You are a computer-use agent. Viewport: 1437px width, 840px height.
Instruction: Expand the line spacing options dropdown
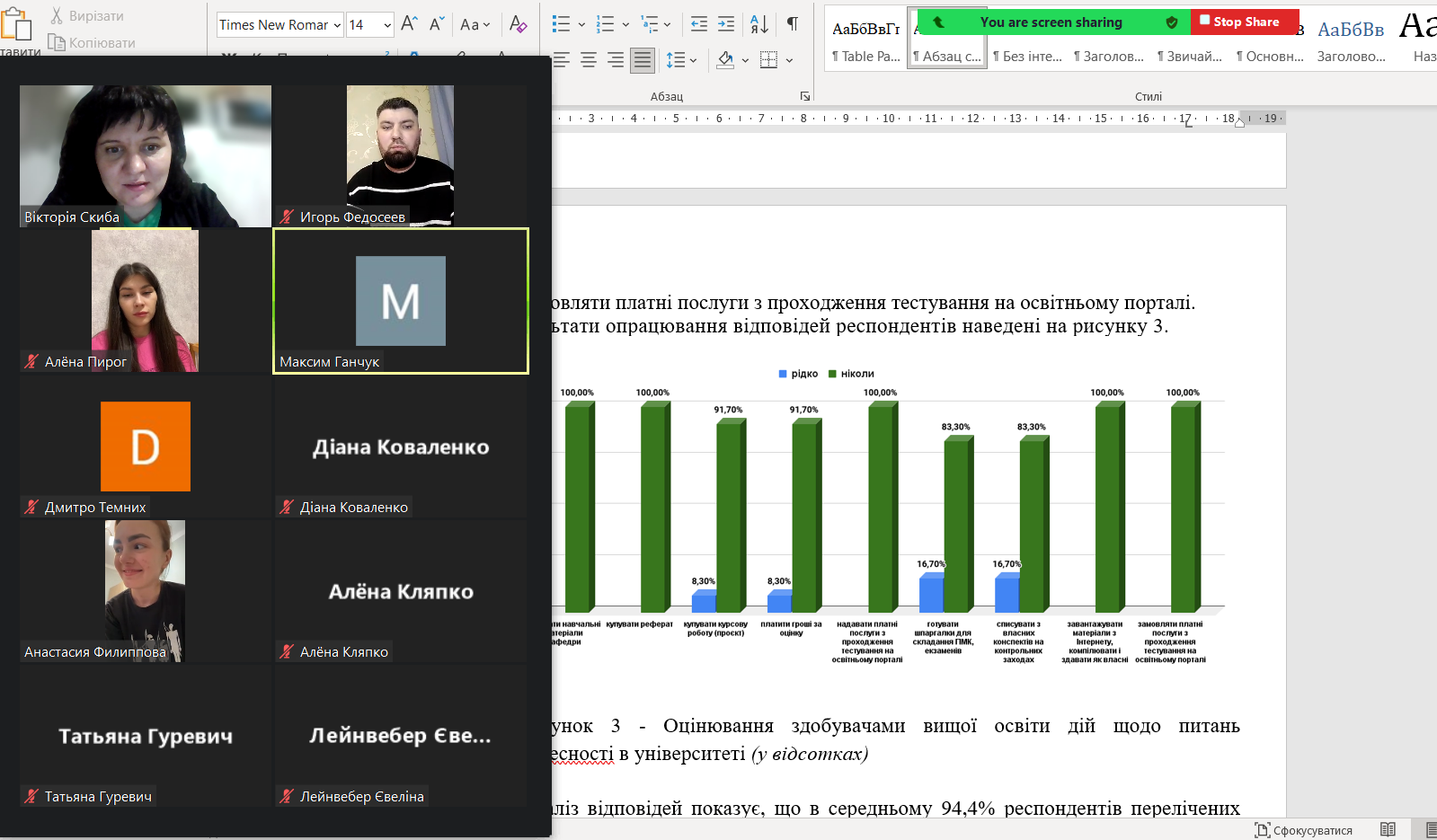coord(693,60)
